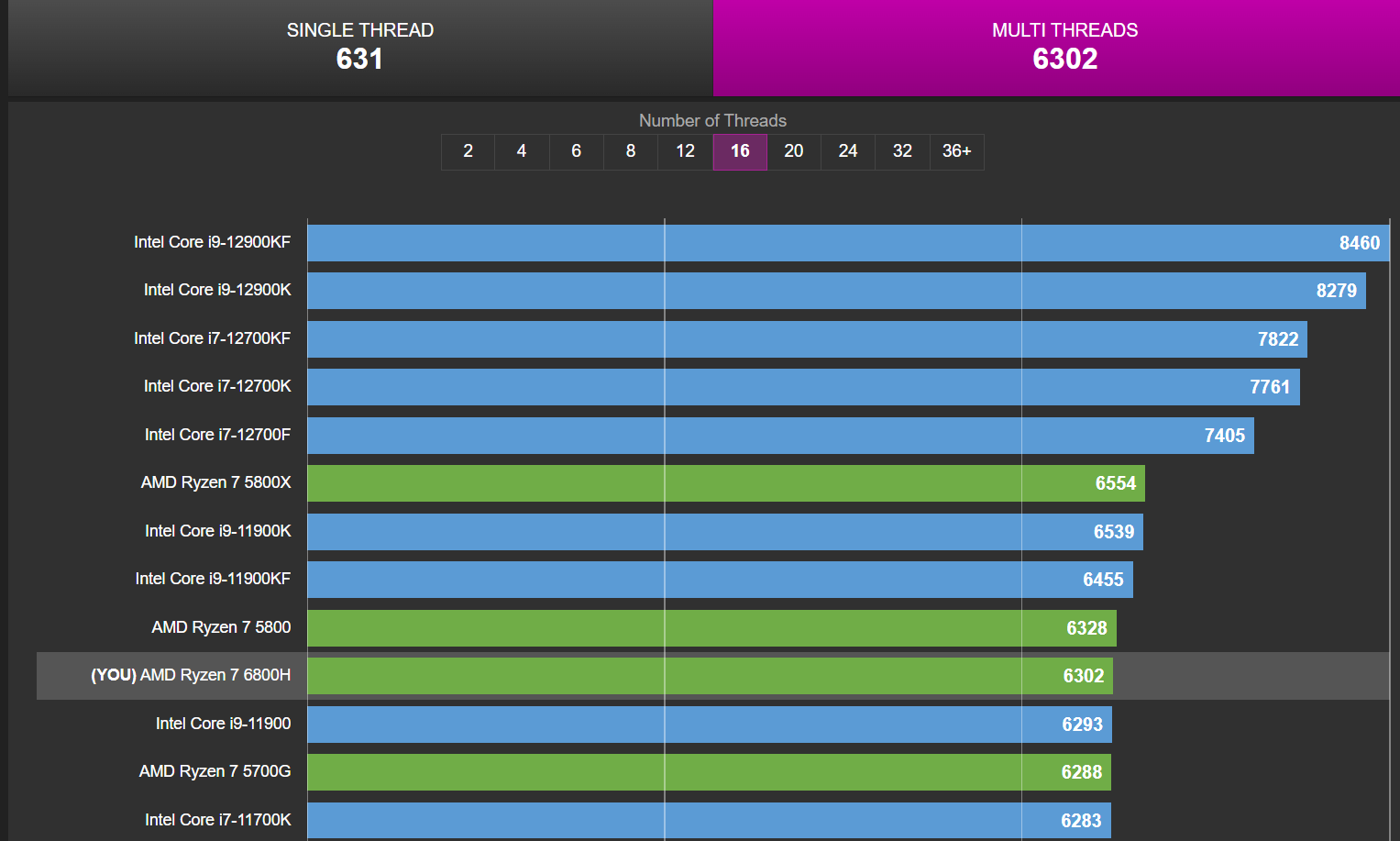Click the Intel Core i9-12900K label
The width and height of the screenshot is (1400, 841).
click(217, 290)
